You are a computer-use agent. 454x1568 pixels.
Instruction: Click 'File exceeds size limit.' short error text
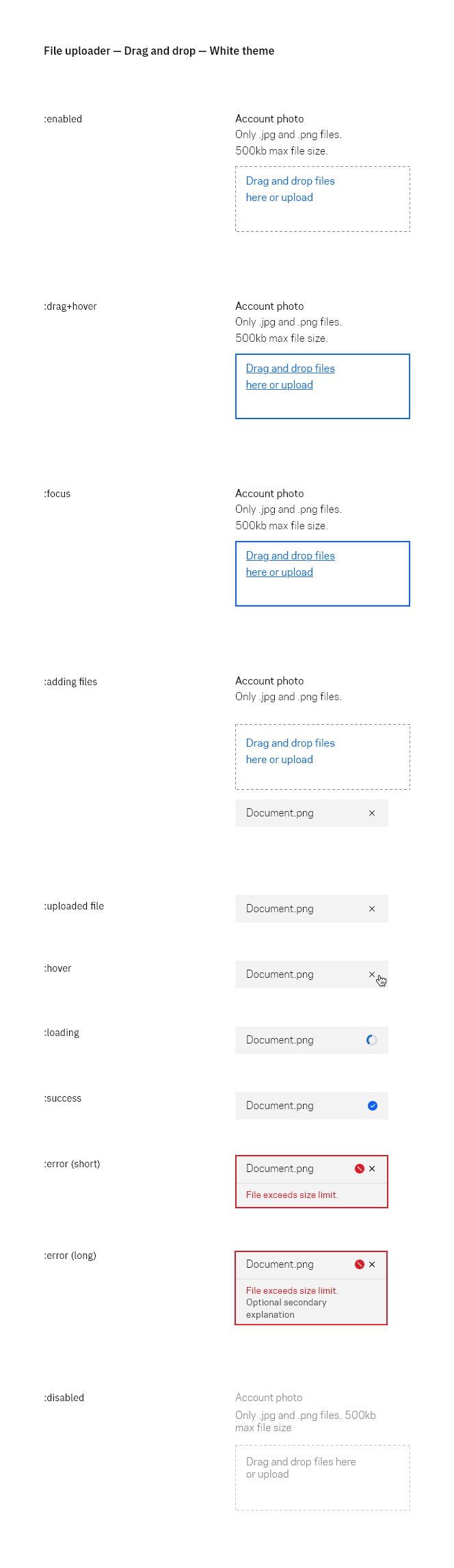292,1195
